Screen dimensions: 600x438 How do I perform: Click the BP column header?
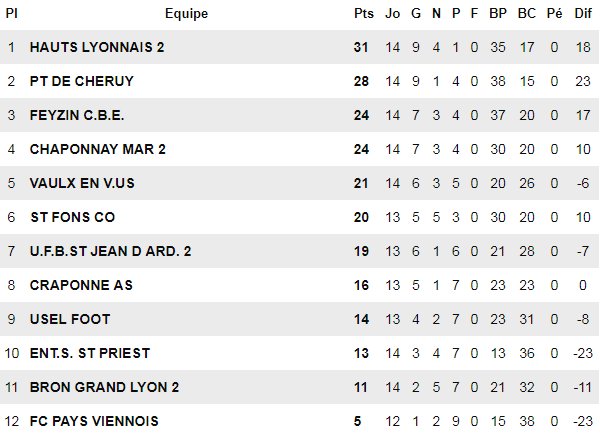pos(498,14)
